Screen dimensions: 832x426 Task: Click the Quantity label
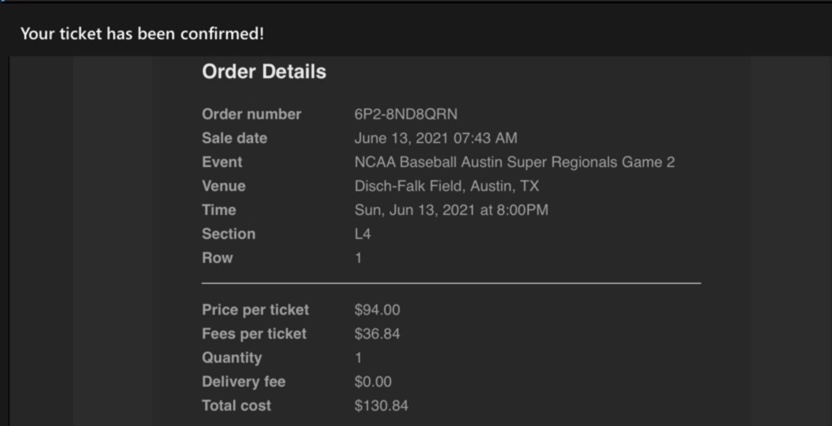[232, 358]
